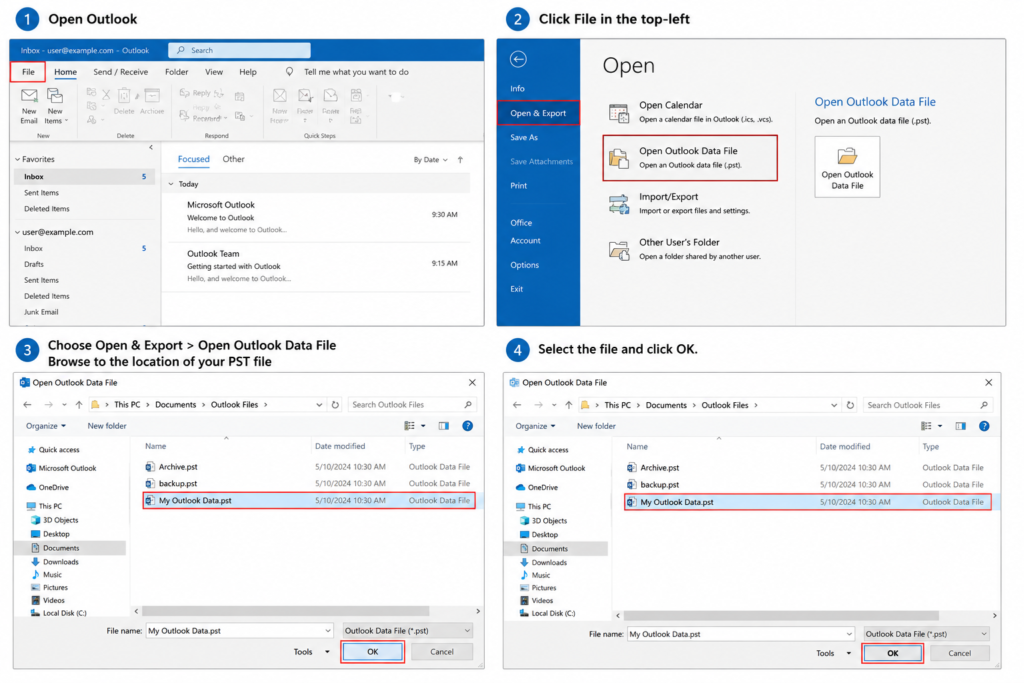The image size is (1024, 683).
Task: Click the sort direction arrow beside By Date
Action: pos(460,159)
